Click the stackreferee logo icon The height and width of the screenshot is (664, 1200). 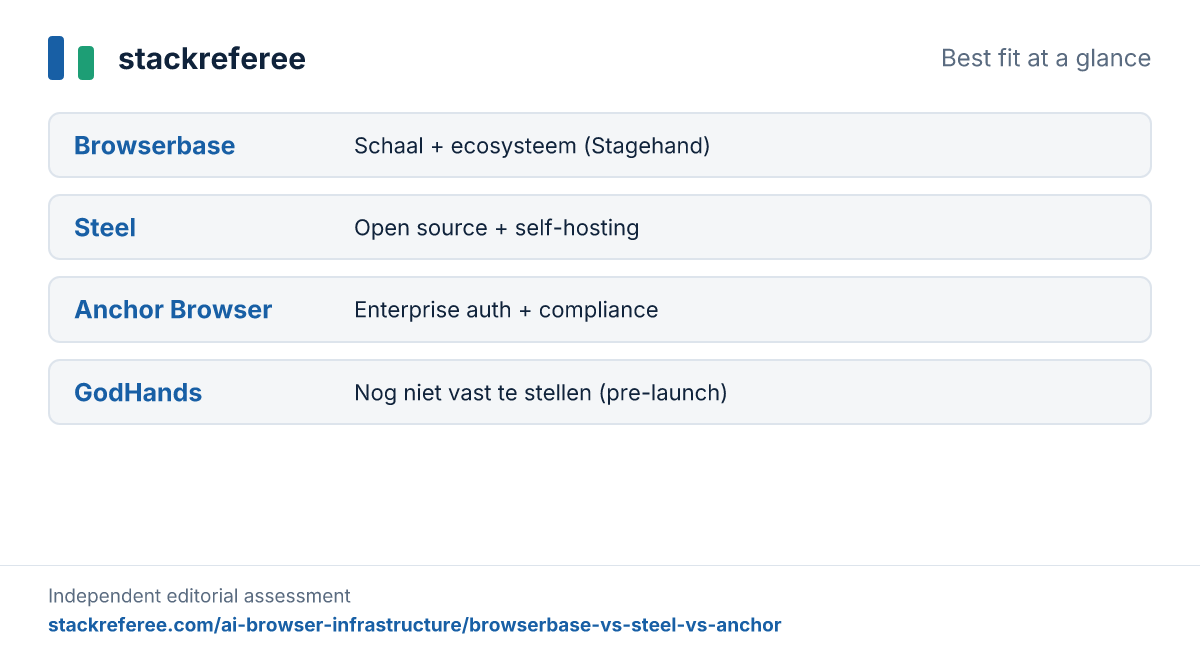tap(71, 58)
